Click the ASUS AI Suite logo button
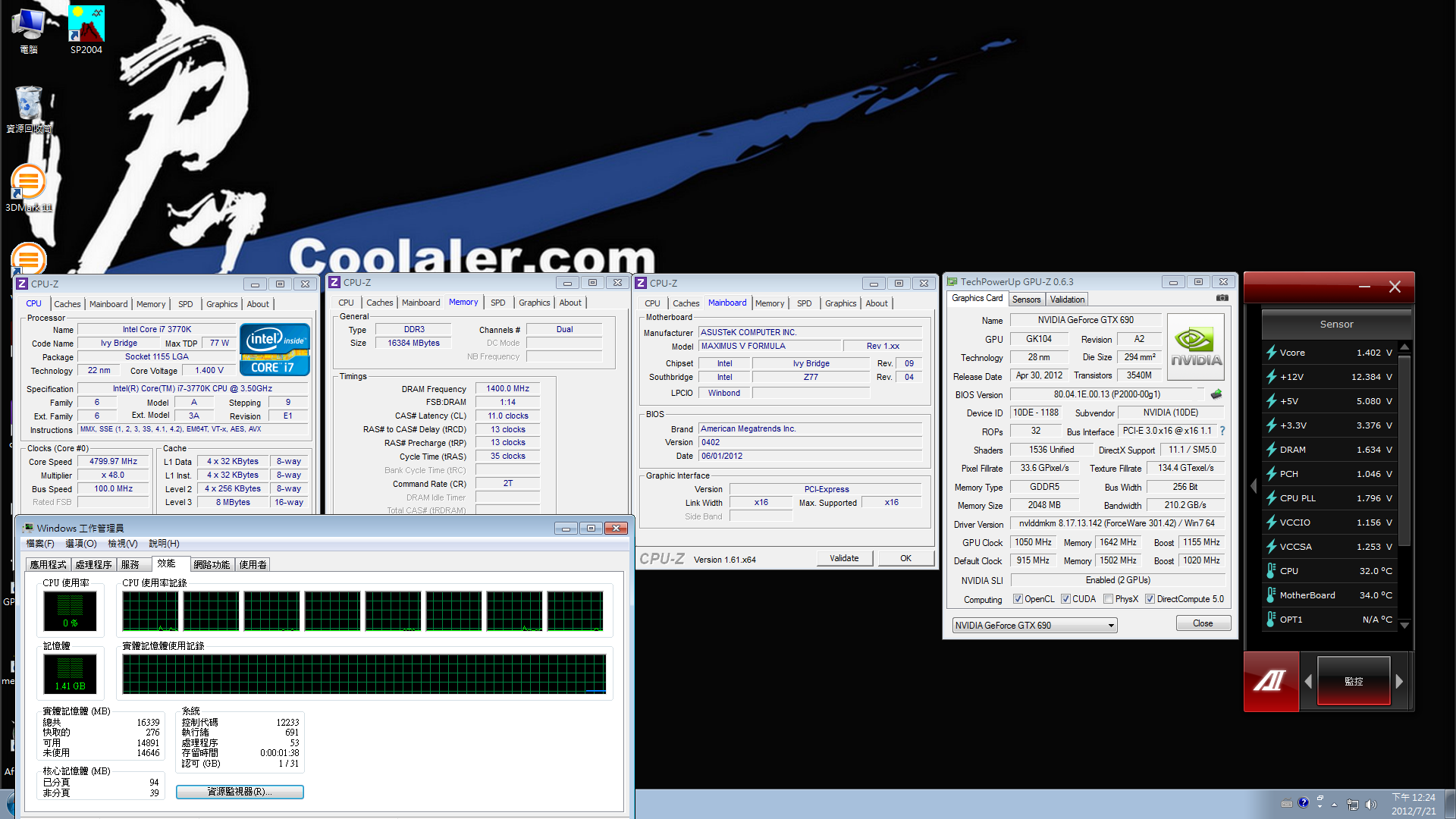The width and height of the screenshot is (1456, 819). [x=1271, y=681]
